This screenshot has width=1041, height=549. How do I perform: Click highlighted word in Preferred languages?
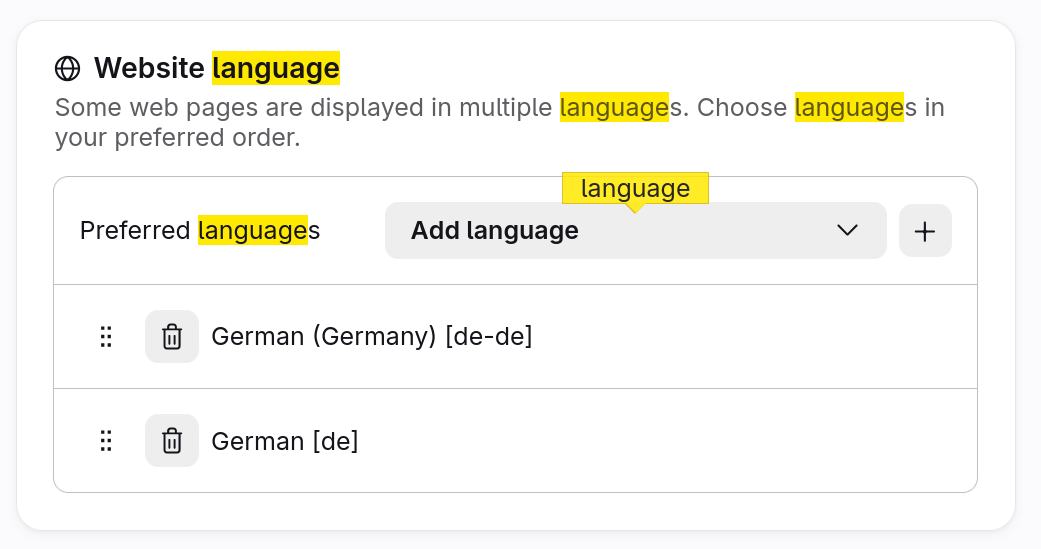pyautogui.click(x=253, y=231)
